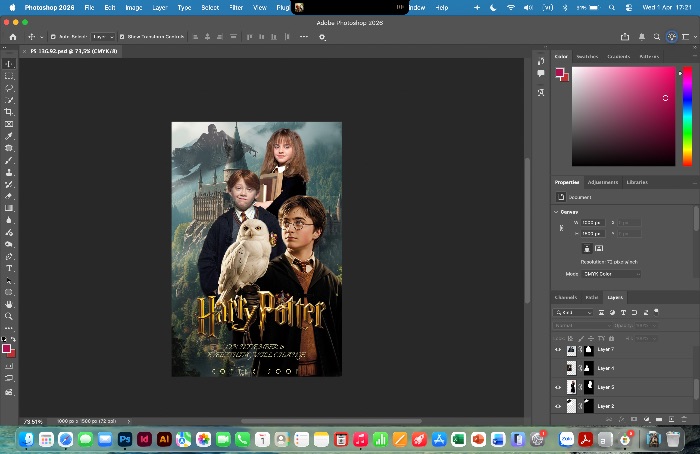Image resolution: width=700 pixels, height=454 pixels.
Task: Select the Crop tool
Action: (9, 112)
